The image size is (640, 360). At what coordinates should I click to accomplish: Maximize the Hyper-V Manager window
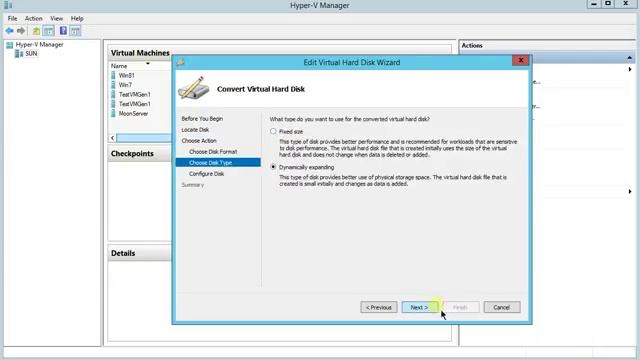pos(608,4)
